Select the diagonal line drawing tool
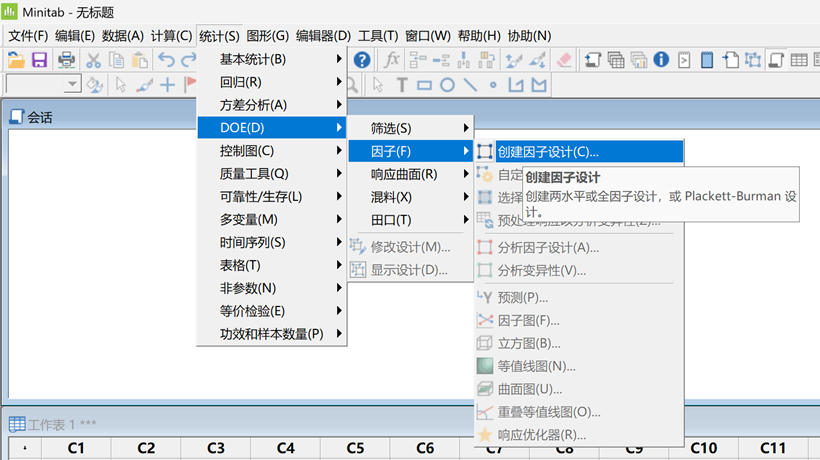 [x=470, y=85]
